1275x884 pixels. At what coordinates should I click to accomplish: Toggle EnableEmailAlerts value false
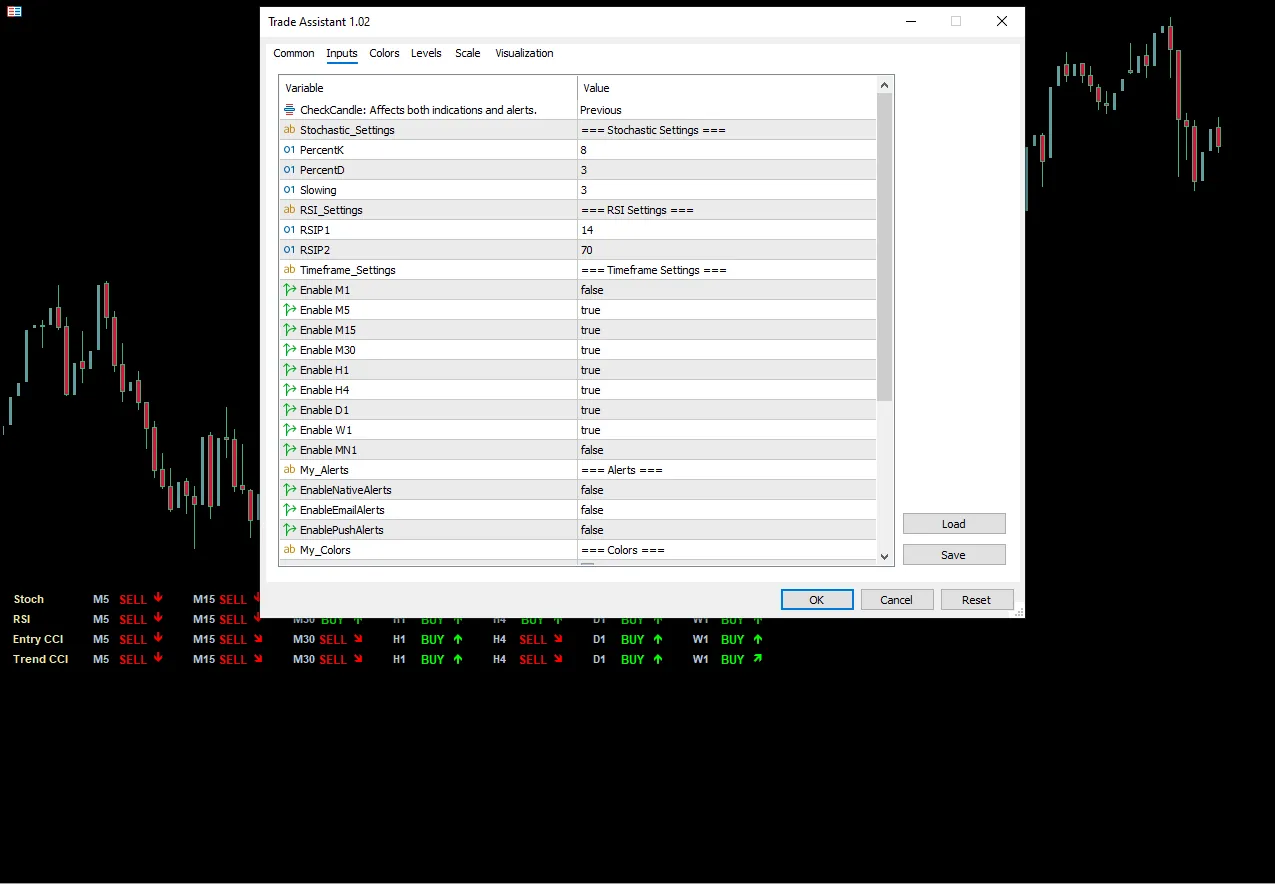[726, 510]
